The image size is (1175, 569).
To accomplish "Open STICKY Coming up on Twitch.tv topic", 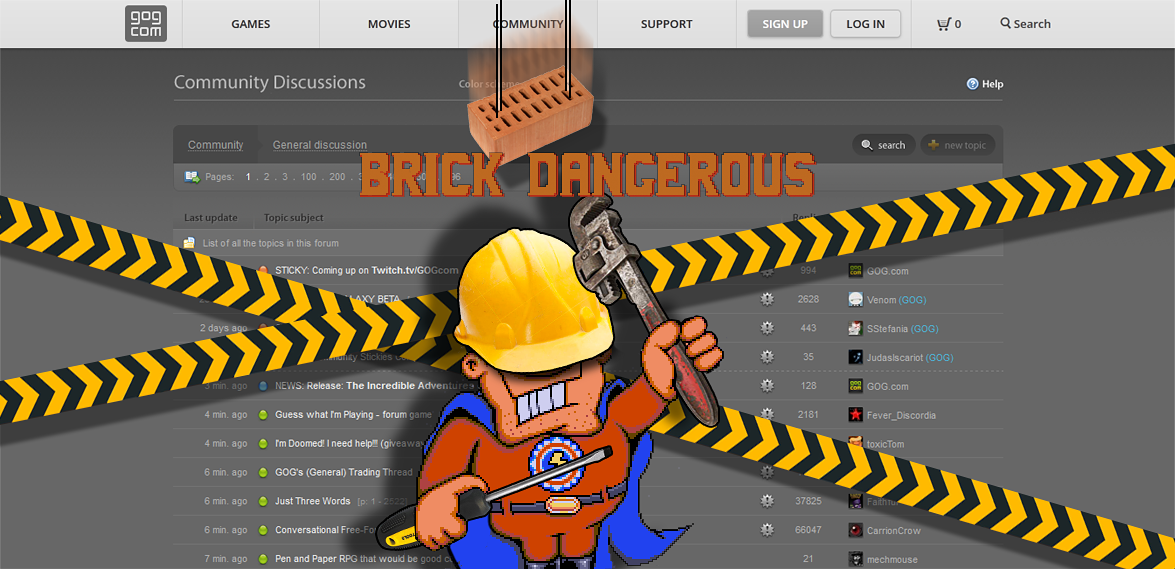I will [366, 270].
